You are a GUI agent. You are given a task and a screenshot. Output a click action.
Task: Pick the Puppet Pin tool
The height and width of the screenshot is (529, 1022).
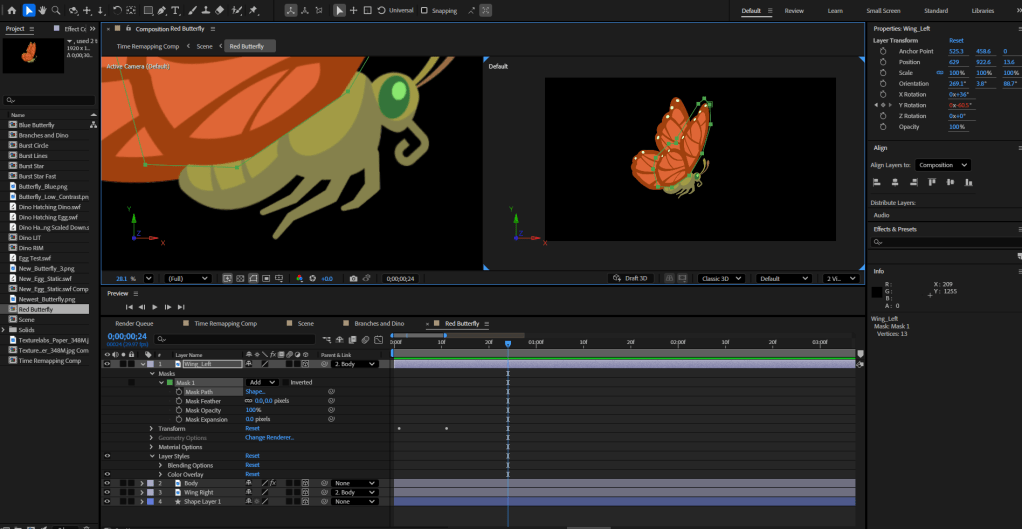(x=253, y=10)
